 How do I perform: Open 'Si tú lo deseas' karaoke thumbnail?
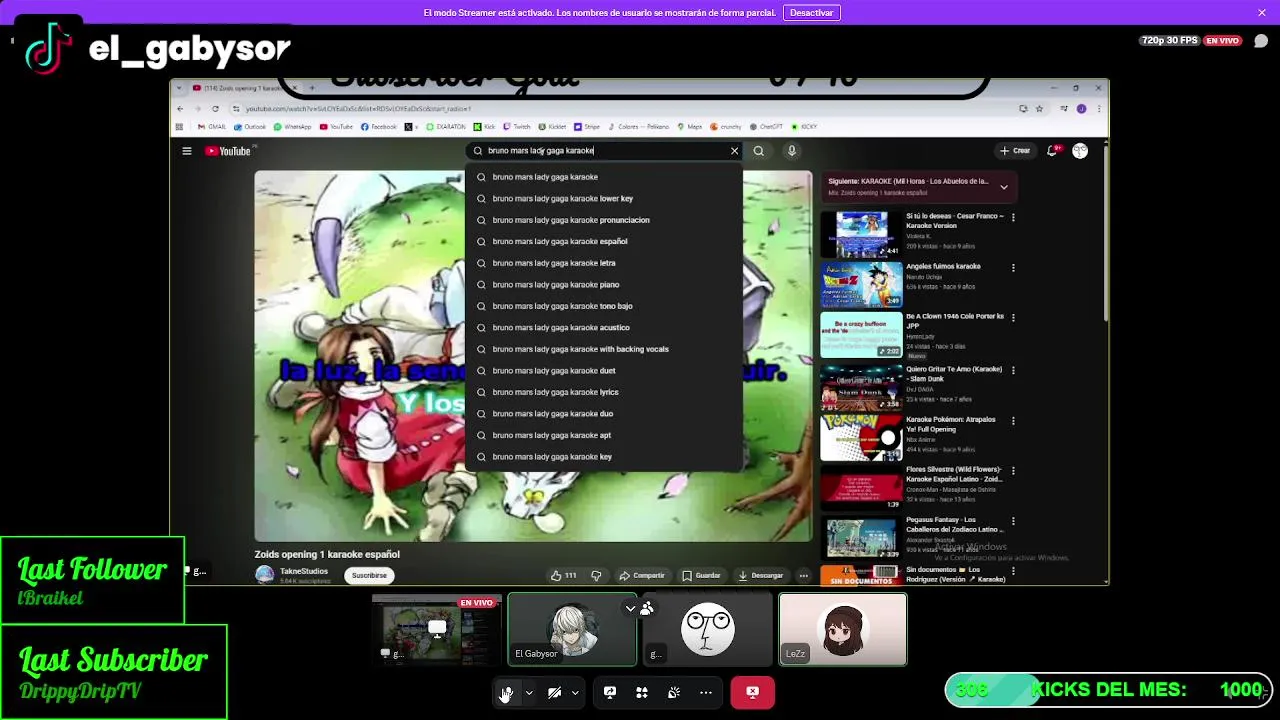click(x=861, y=234)
